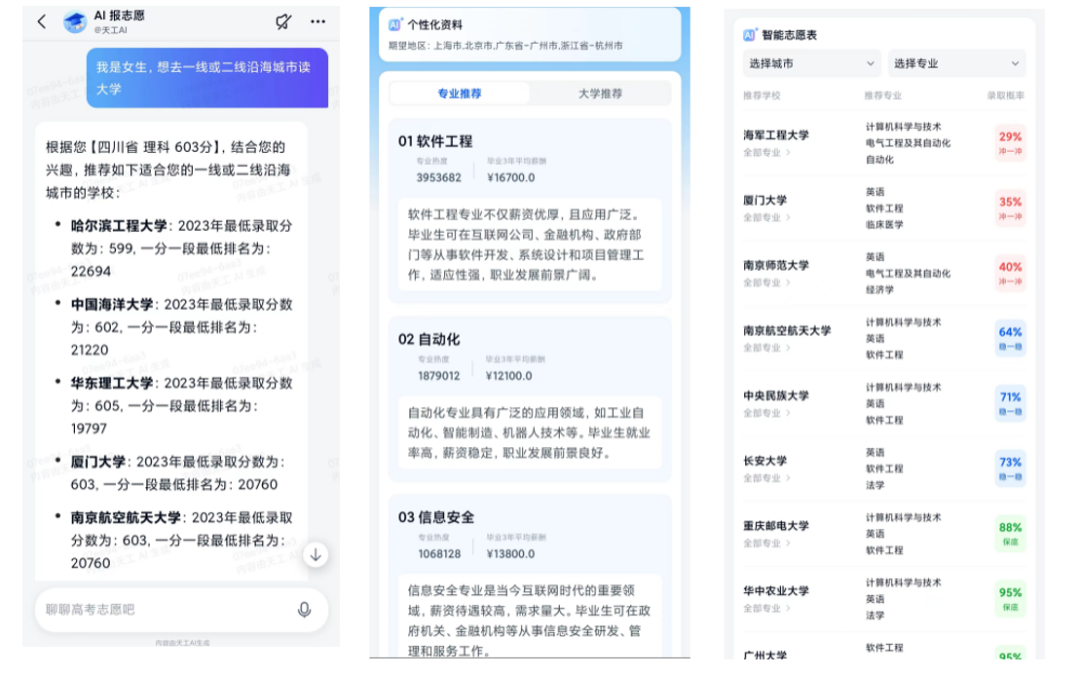Click the 64% admission badge

pos(1010,338)
